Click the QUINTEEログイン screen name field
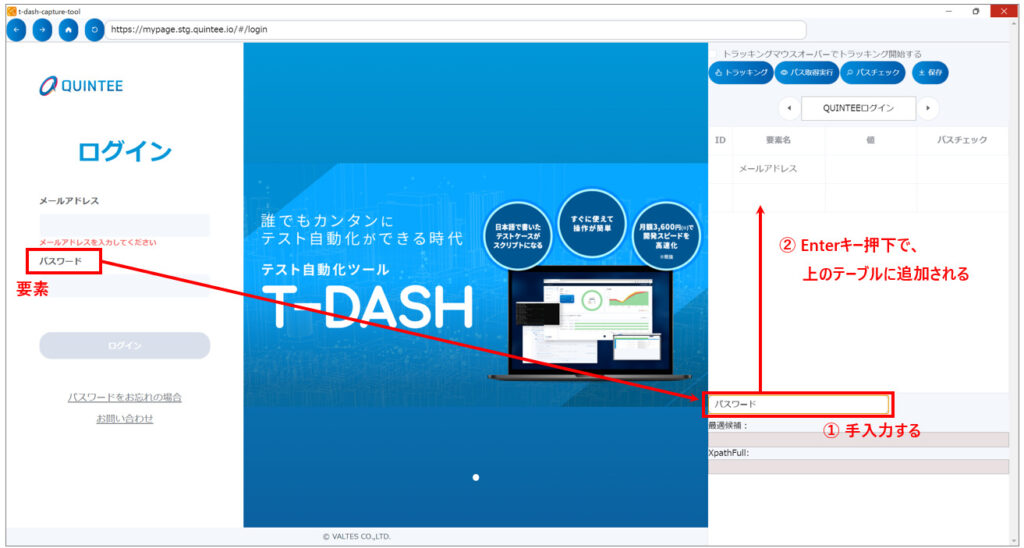Image resolution: width=1024 pixels, height=548 pixels. point(859,108)
